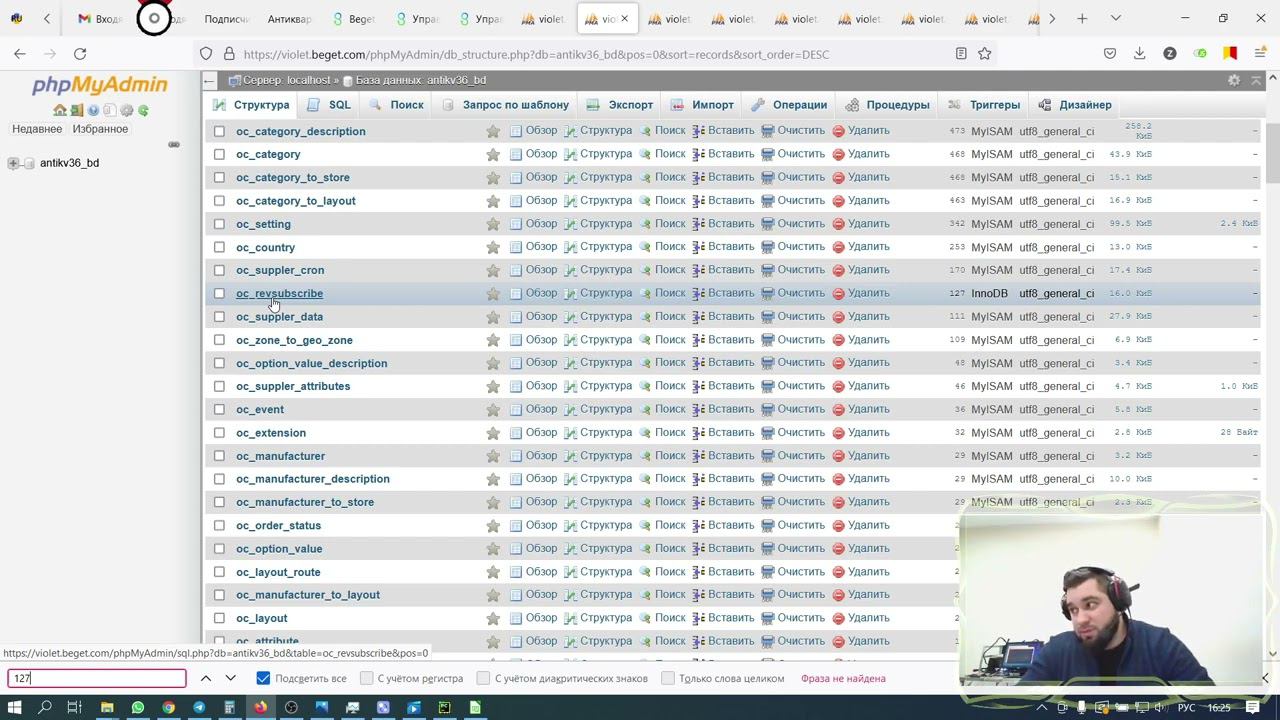Click Firefox bookmark star in address bar
Viewport: 1280px width, 720px height.
pyautogui.click(x=985, y=54)
